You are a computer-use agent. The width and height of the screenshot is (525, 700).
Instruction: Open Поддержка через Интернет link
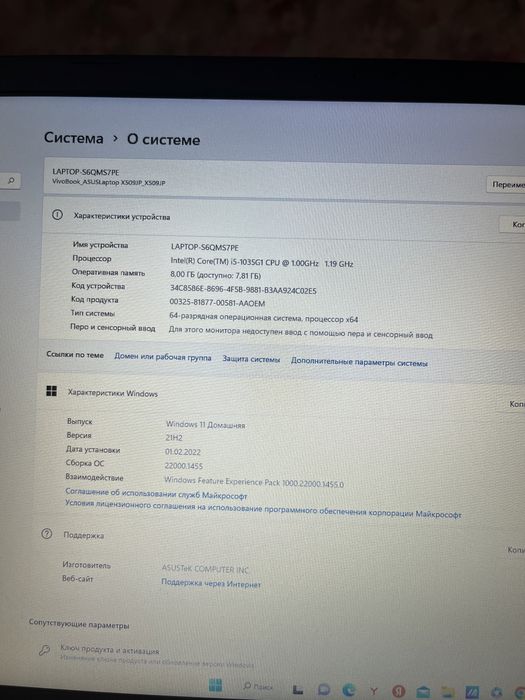coord(211,583)
